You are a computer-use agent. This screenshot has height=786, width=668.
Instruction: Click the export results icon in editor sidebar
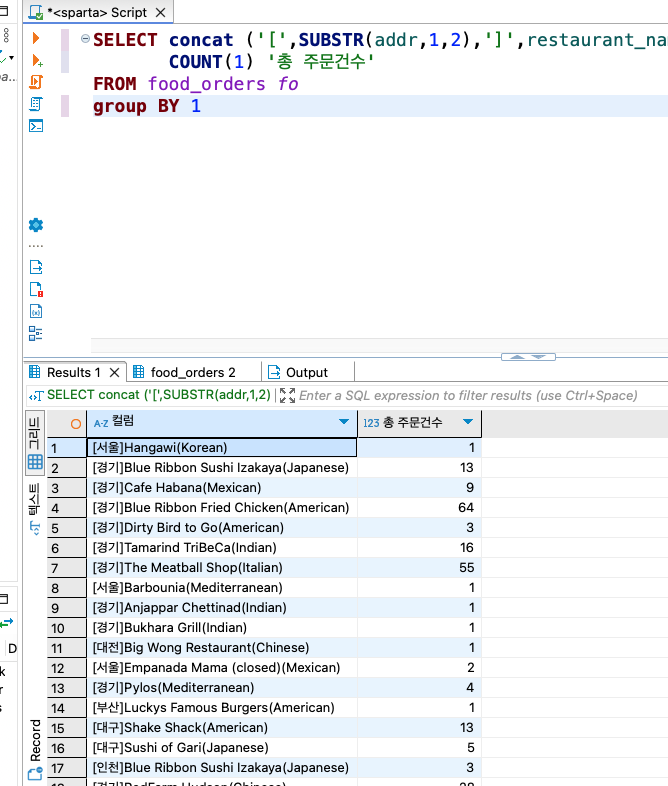(36, 267)
